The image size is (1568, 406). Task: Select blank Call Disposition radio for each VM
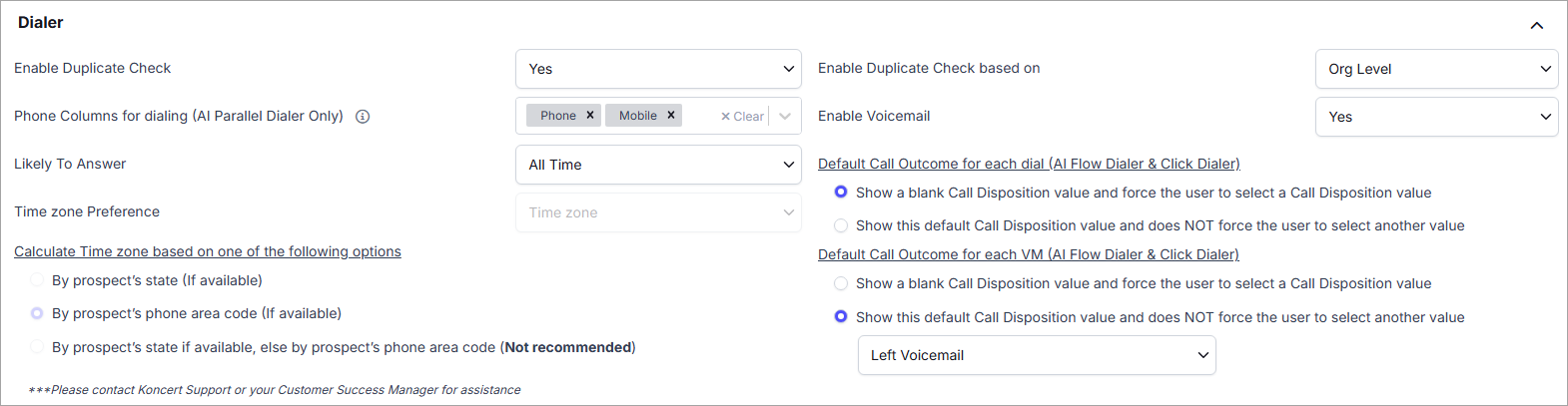[841, 283]
